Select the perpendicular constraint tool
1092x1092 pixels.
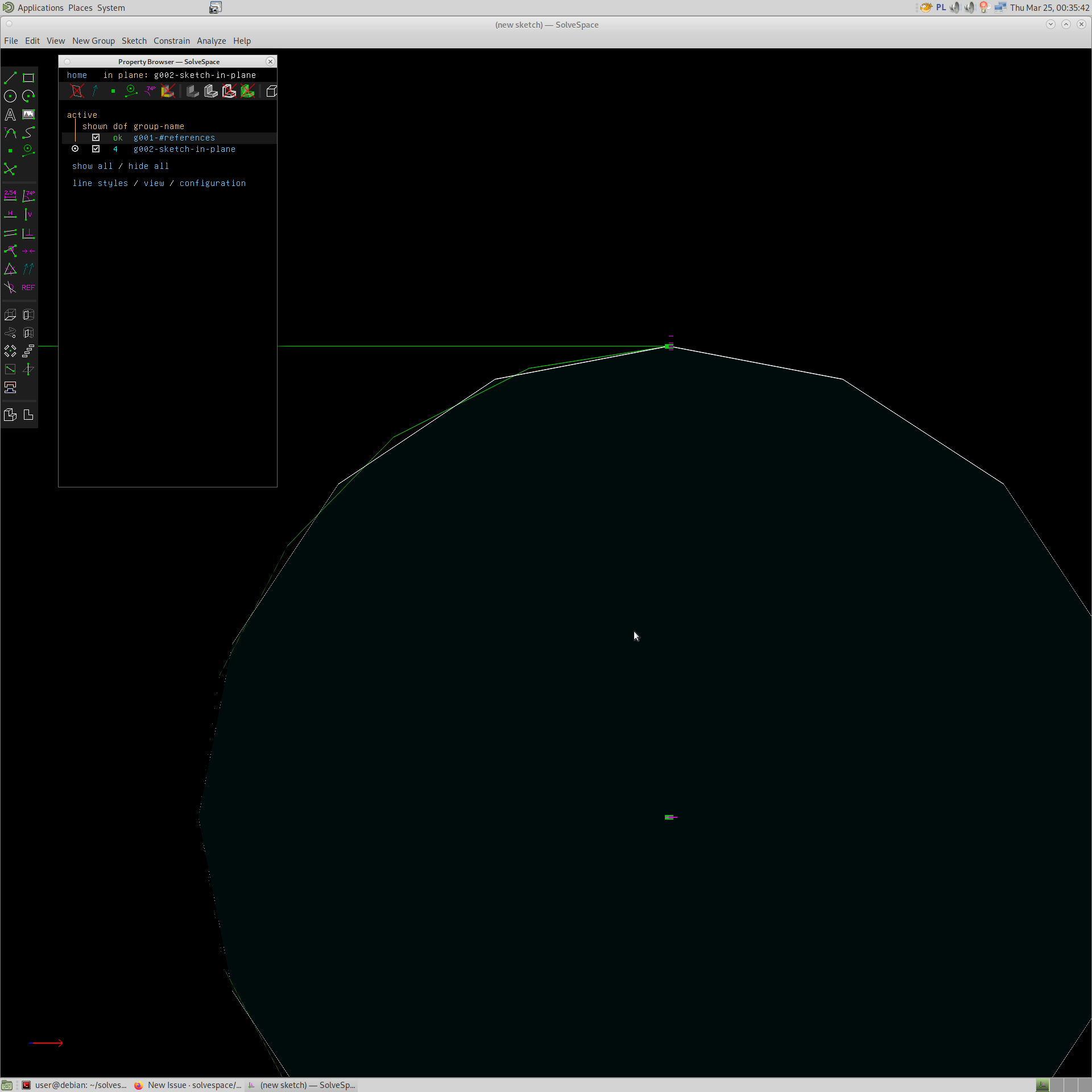(28, 233)
